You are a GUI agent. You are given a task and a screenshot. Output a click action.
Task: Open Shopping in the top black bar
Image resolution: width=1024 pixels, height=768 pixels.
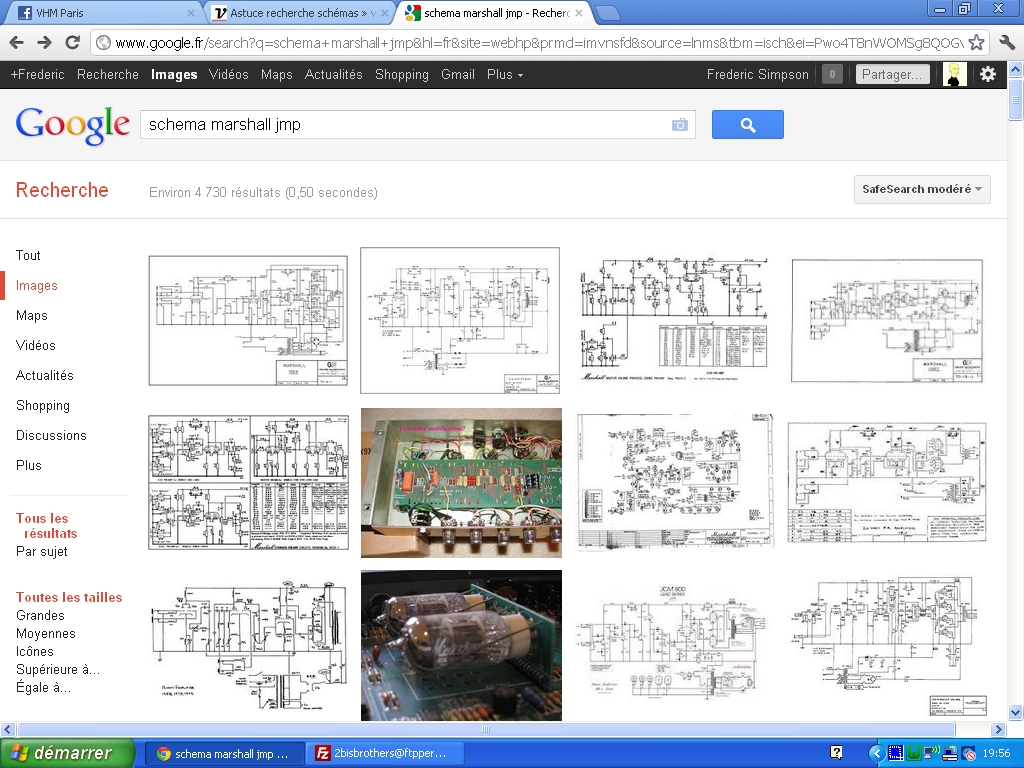(x=402, y=74)
